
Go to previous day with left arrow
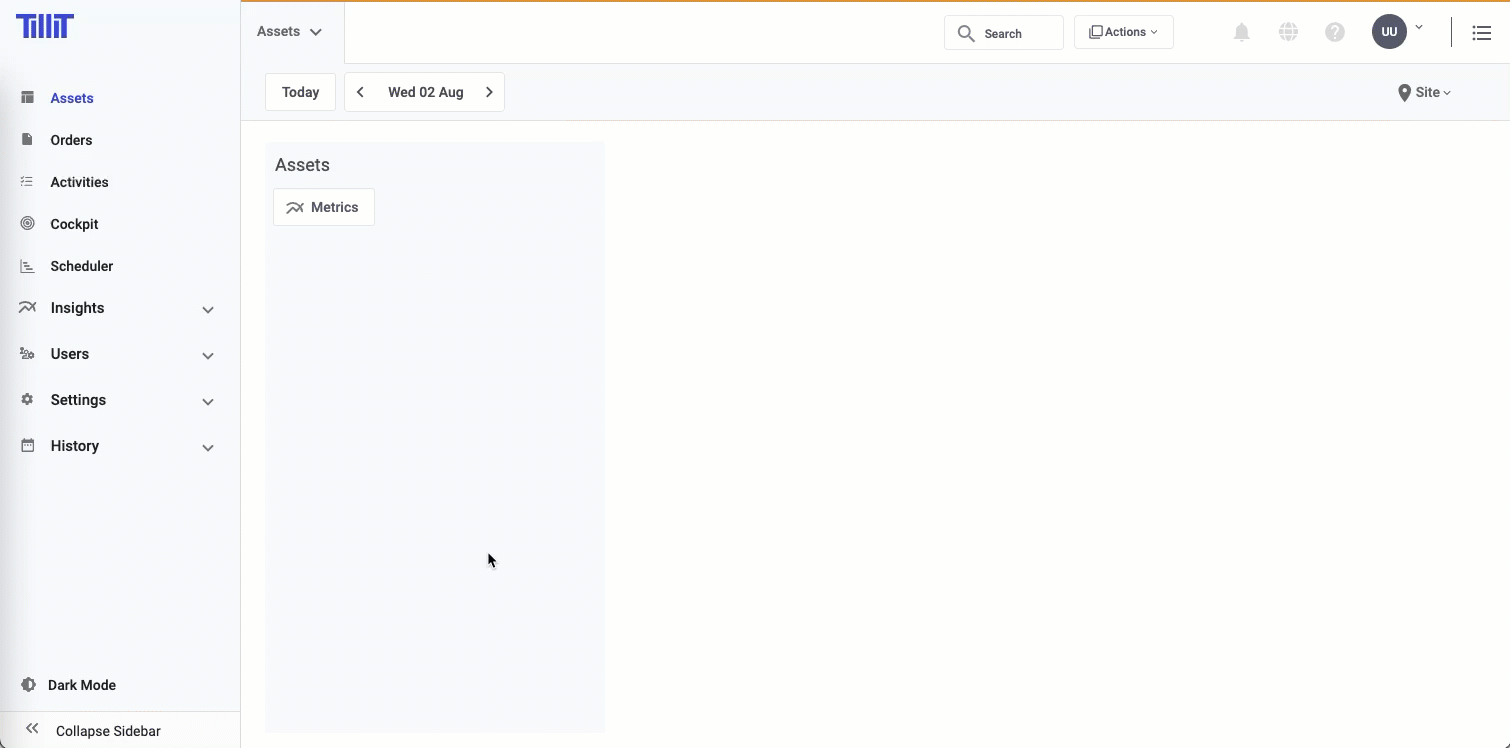click(x=361, y=92)
